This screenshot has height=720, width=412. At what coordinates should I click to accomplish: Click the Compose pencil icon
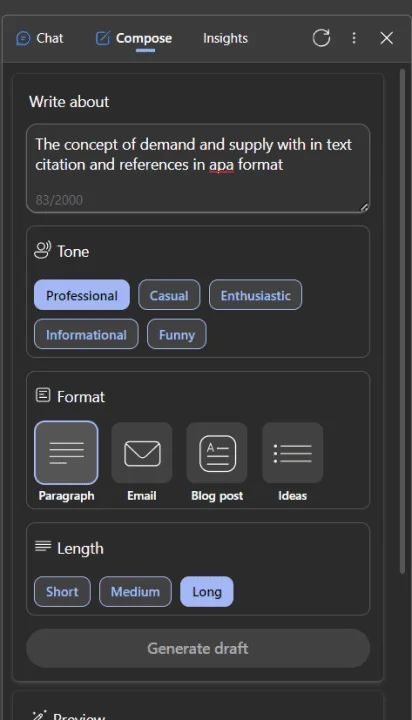pos(103,38)
